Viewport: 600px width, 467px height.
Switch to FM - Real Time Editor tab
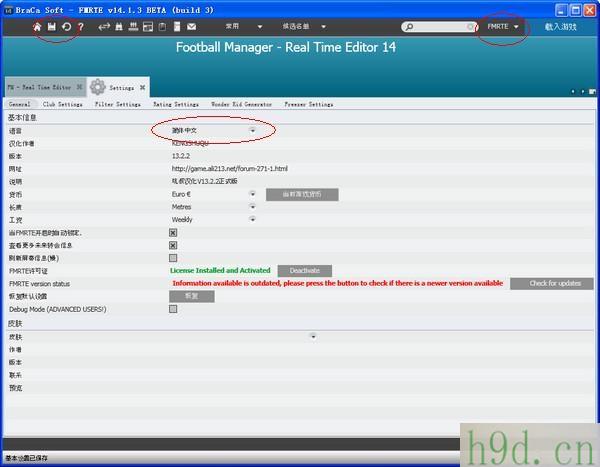(x=39, y=87)
